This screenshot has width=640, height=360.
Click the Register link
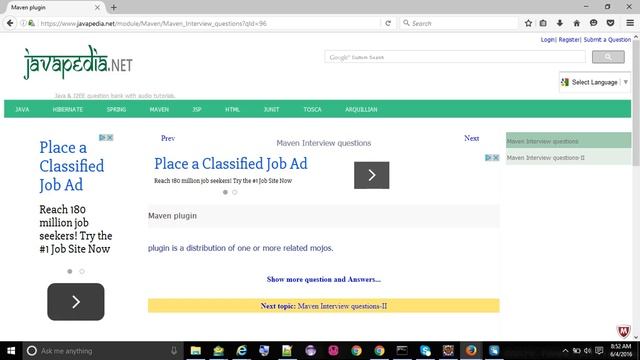[569, 40]
